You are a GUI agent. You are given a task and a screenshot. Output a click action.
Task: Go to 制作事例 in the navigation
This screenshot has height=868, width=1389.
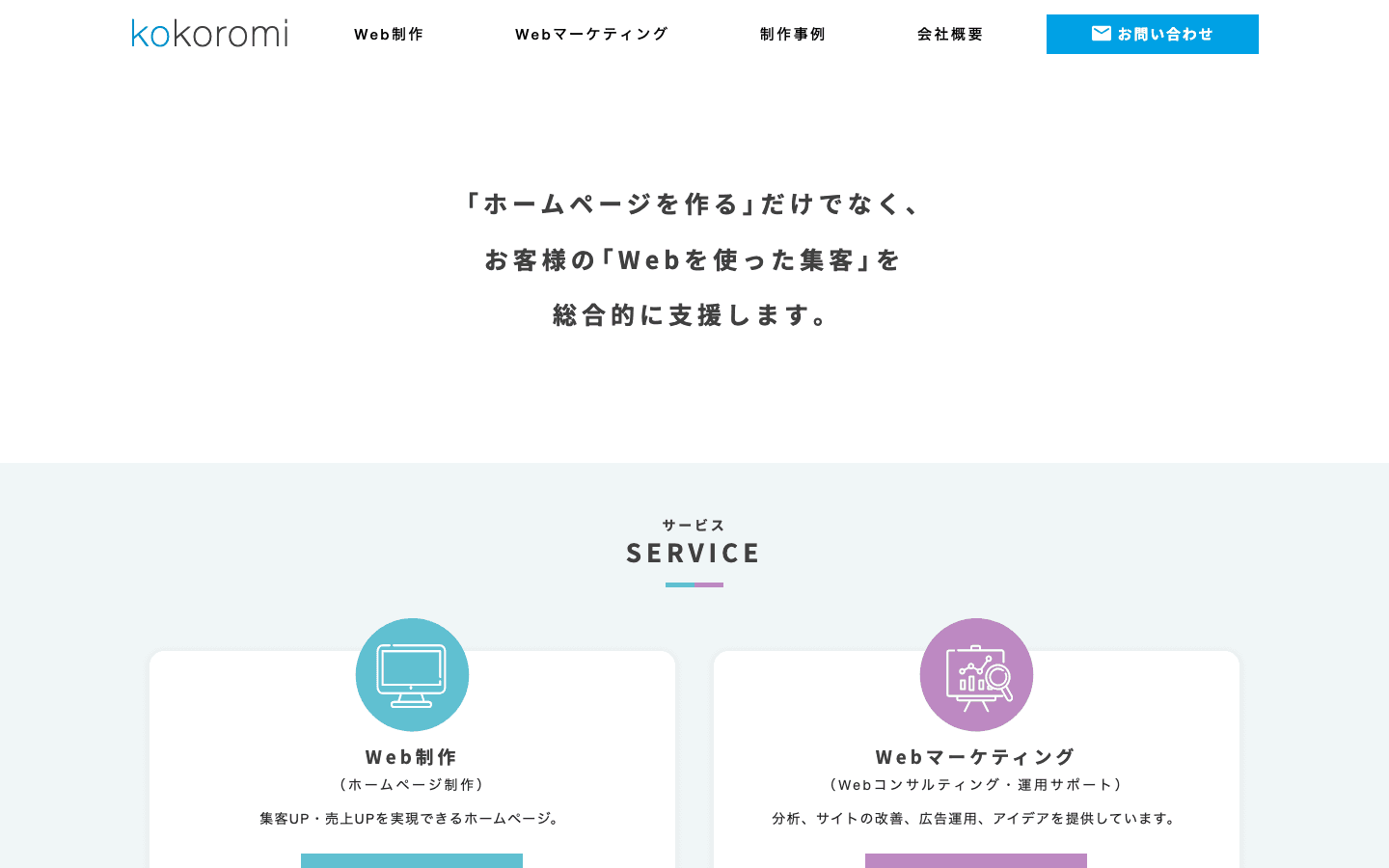[x=793, y=34]
